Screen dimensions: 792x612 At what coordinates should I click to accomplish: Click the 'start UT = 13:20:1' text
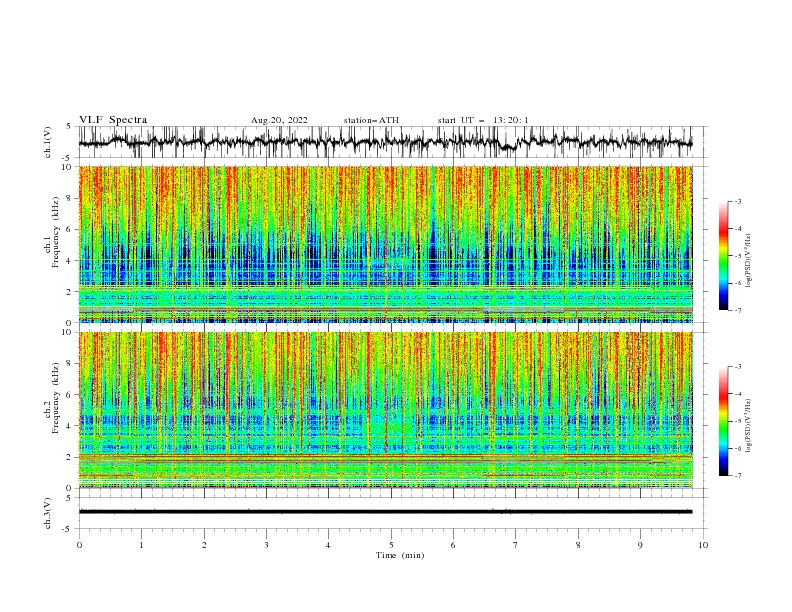tap(483, 120)
